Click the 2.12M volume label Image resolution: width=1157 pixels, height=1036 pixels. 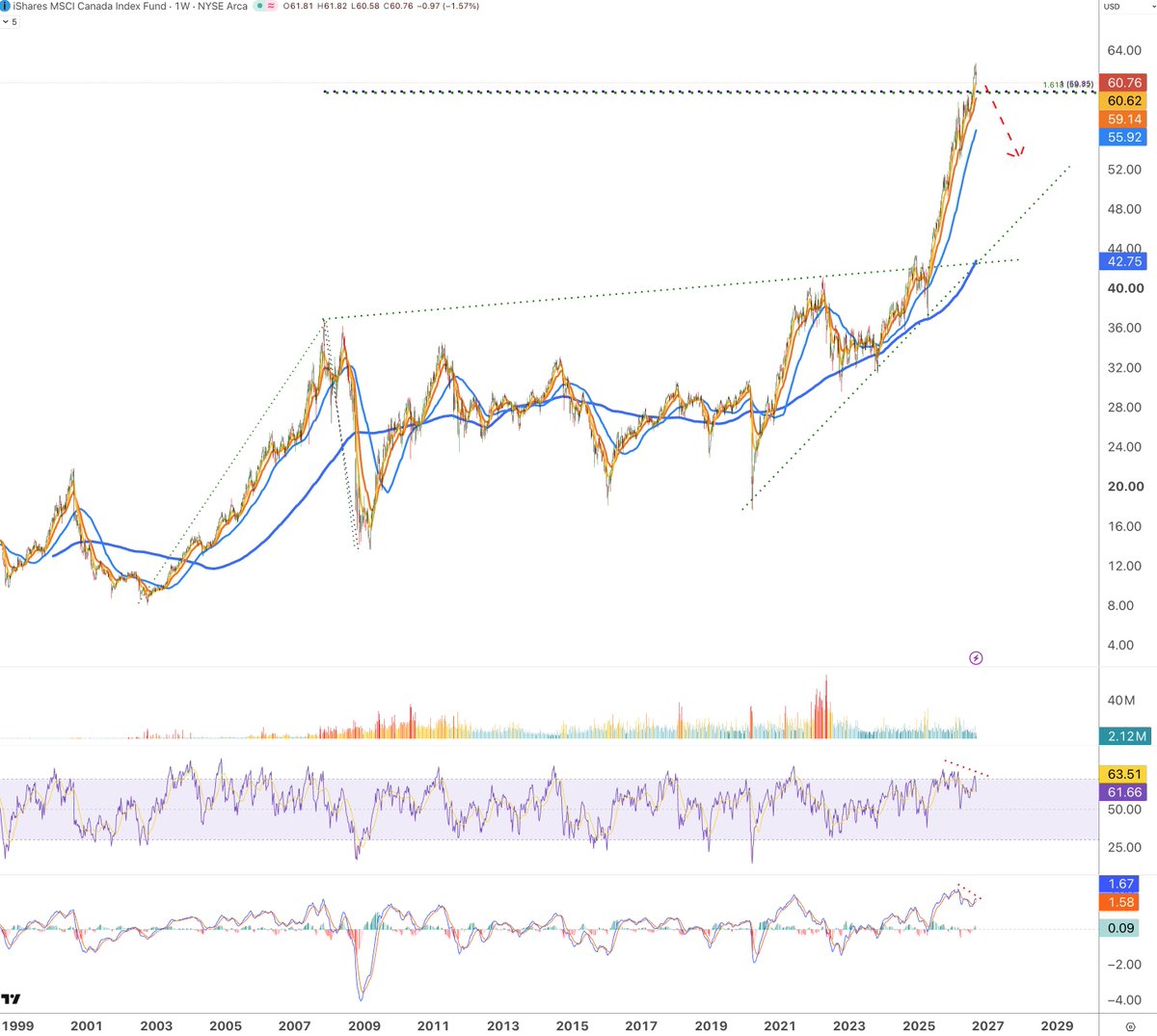[1124, 736]
